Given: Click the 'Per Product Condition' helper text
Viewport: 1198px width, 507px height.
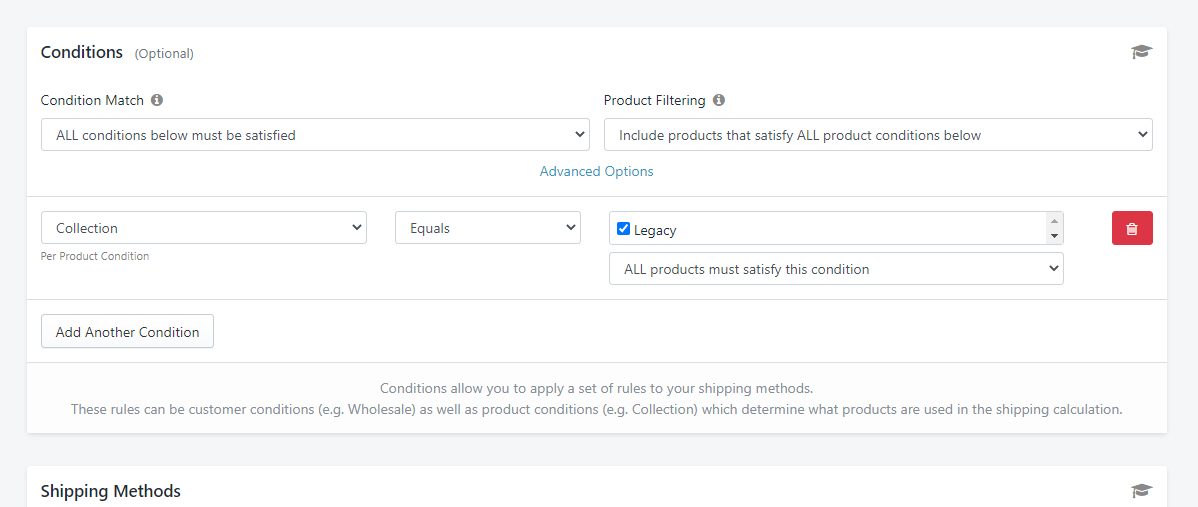Looking at the screenshot, I should [95, 257].
